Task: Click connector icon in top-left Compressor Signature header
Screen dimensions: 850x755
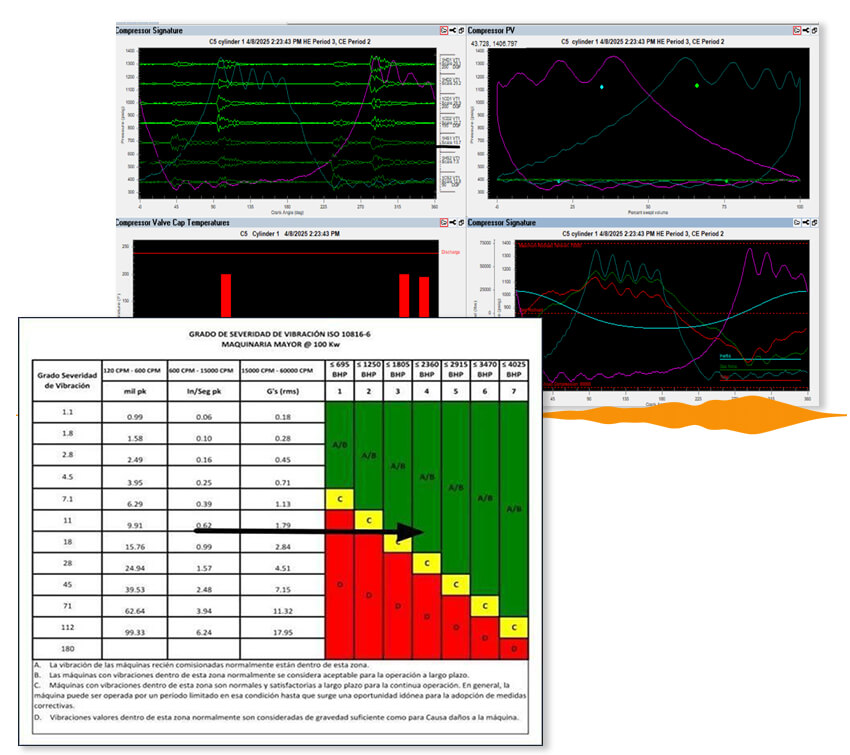Action: click(454, 31)
